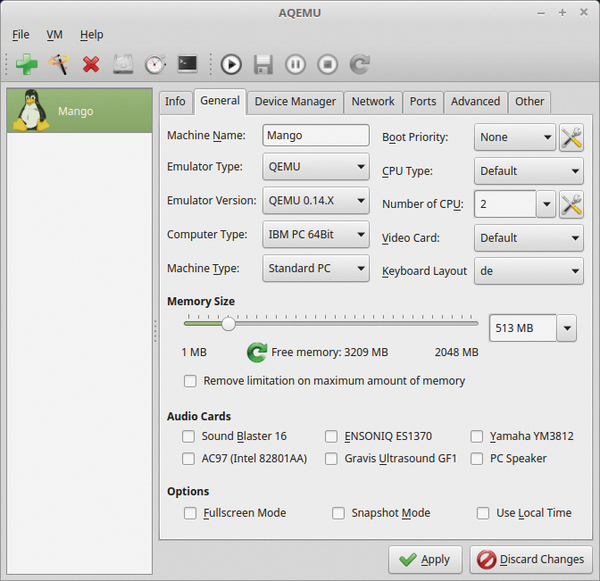Viewport: 600px width, 581px height.
Task: Open the VM menu
Action: [54, 35]
